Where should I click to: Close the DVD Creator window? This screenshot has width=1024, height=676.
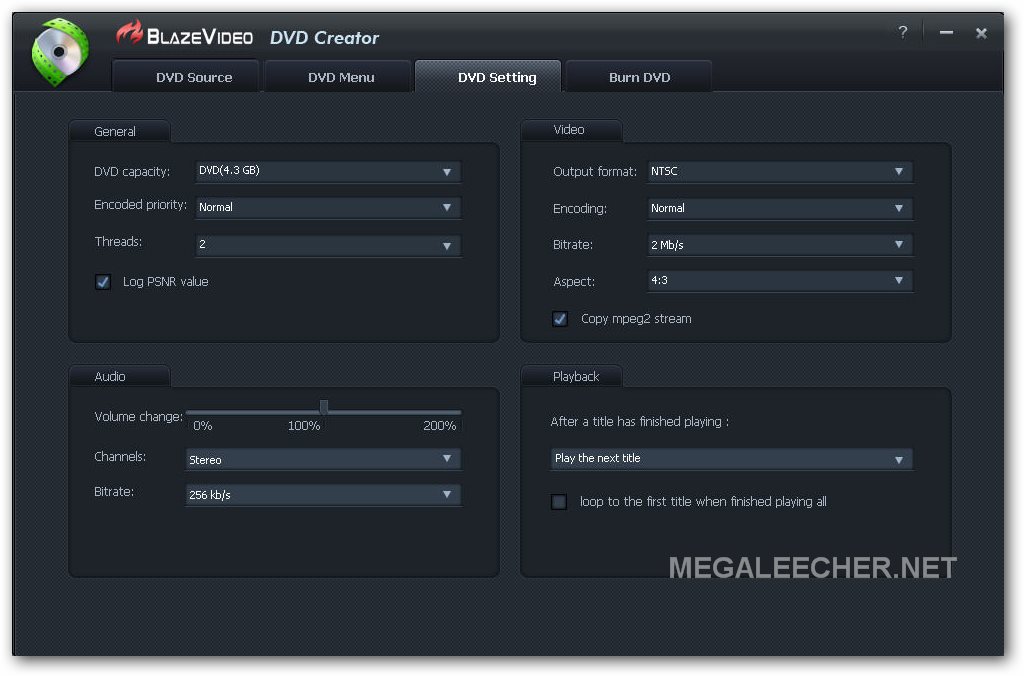[x=981, y=33]
